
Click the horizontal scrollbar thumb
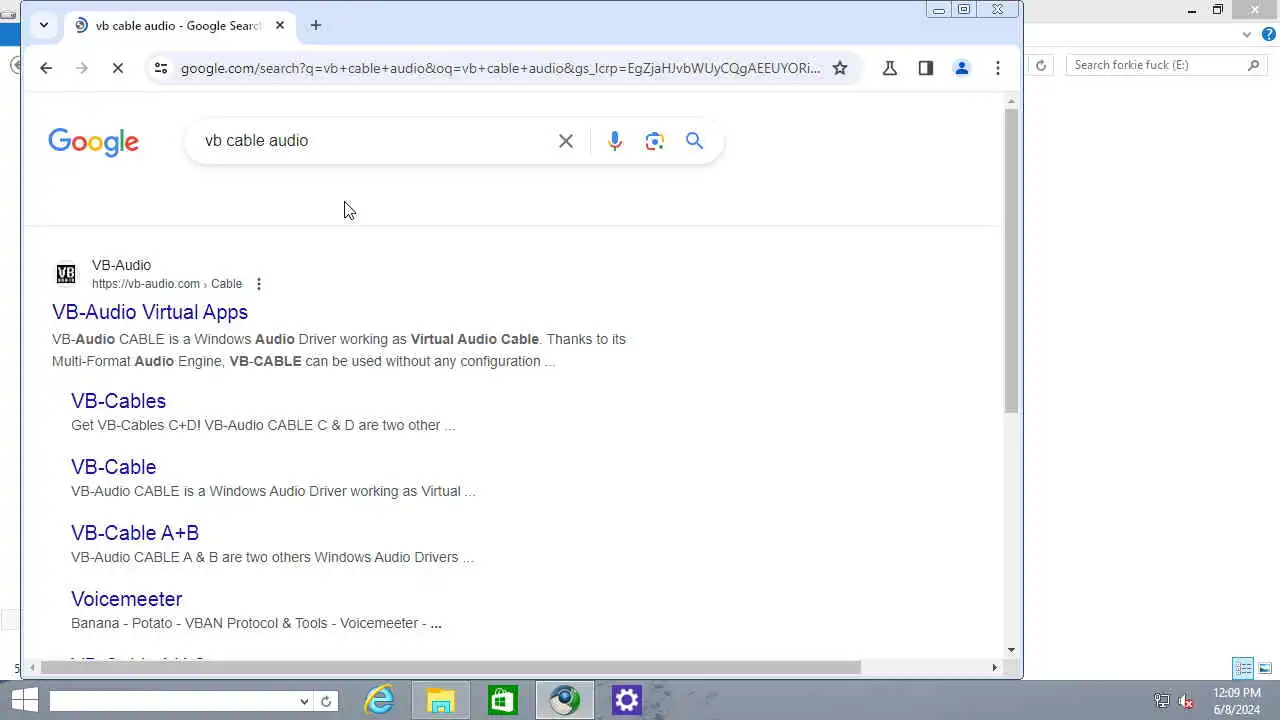(x=450, y=667)
